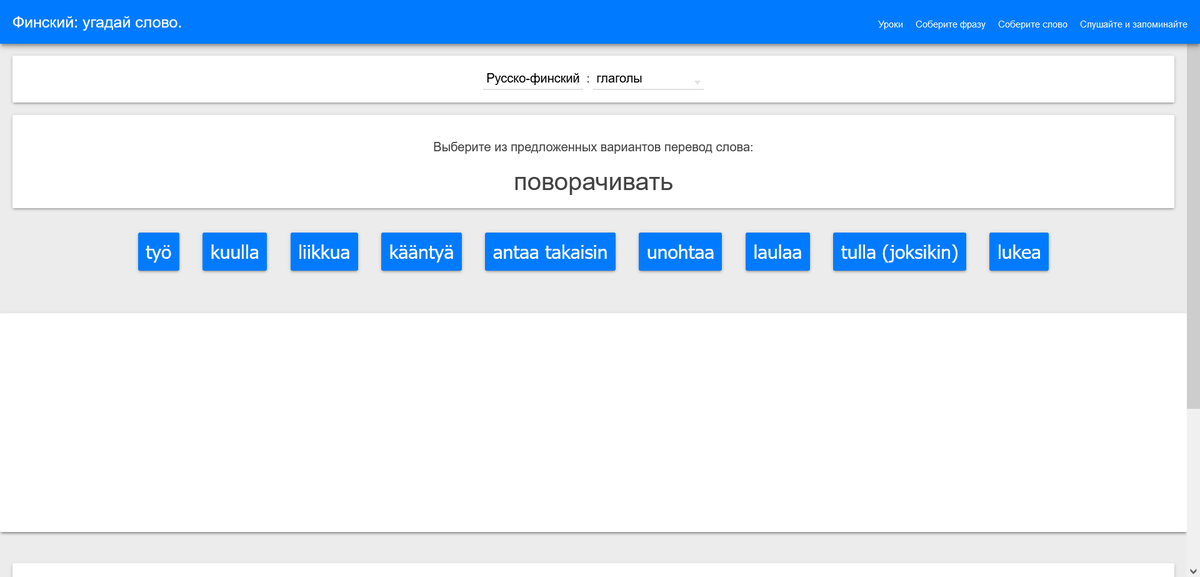Screen dimensions: 1200x577
Task: Choose the 'unohtaa' button
Action: coord(680,252)
